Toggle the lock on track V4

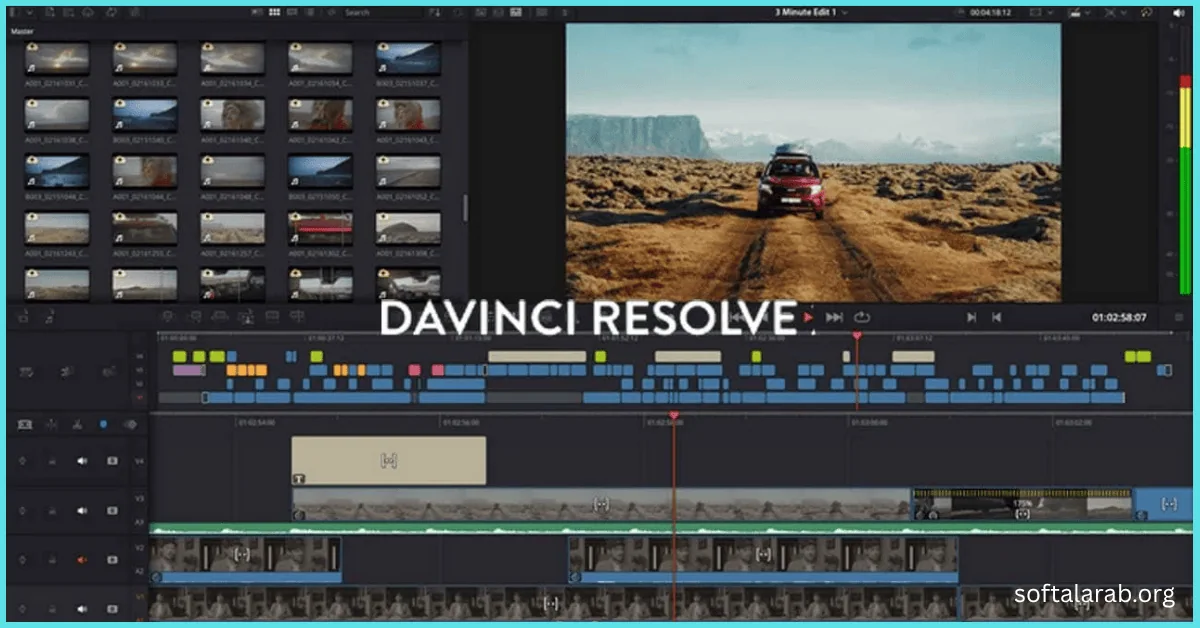[50, 461]
